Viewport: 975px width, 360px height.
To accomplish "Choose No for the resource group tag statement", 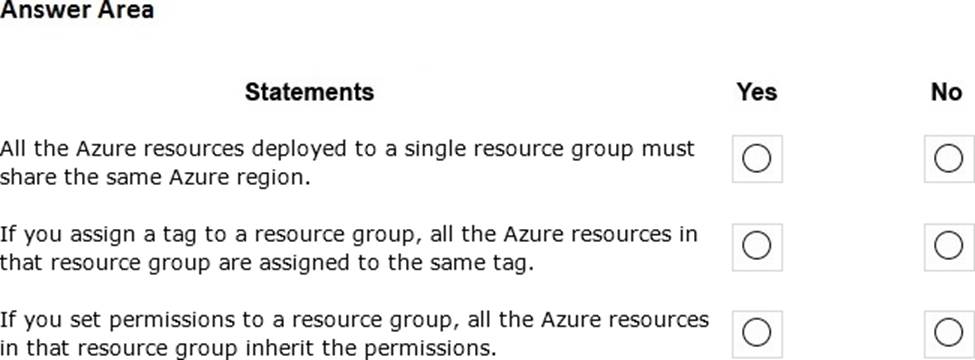I will point(949,247).
